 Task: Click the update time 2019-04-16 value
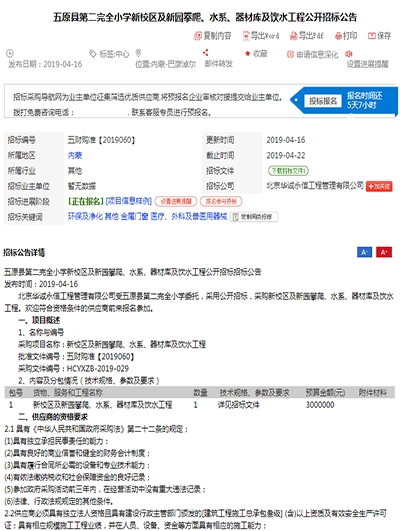pos(286,140)
